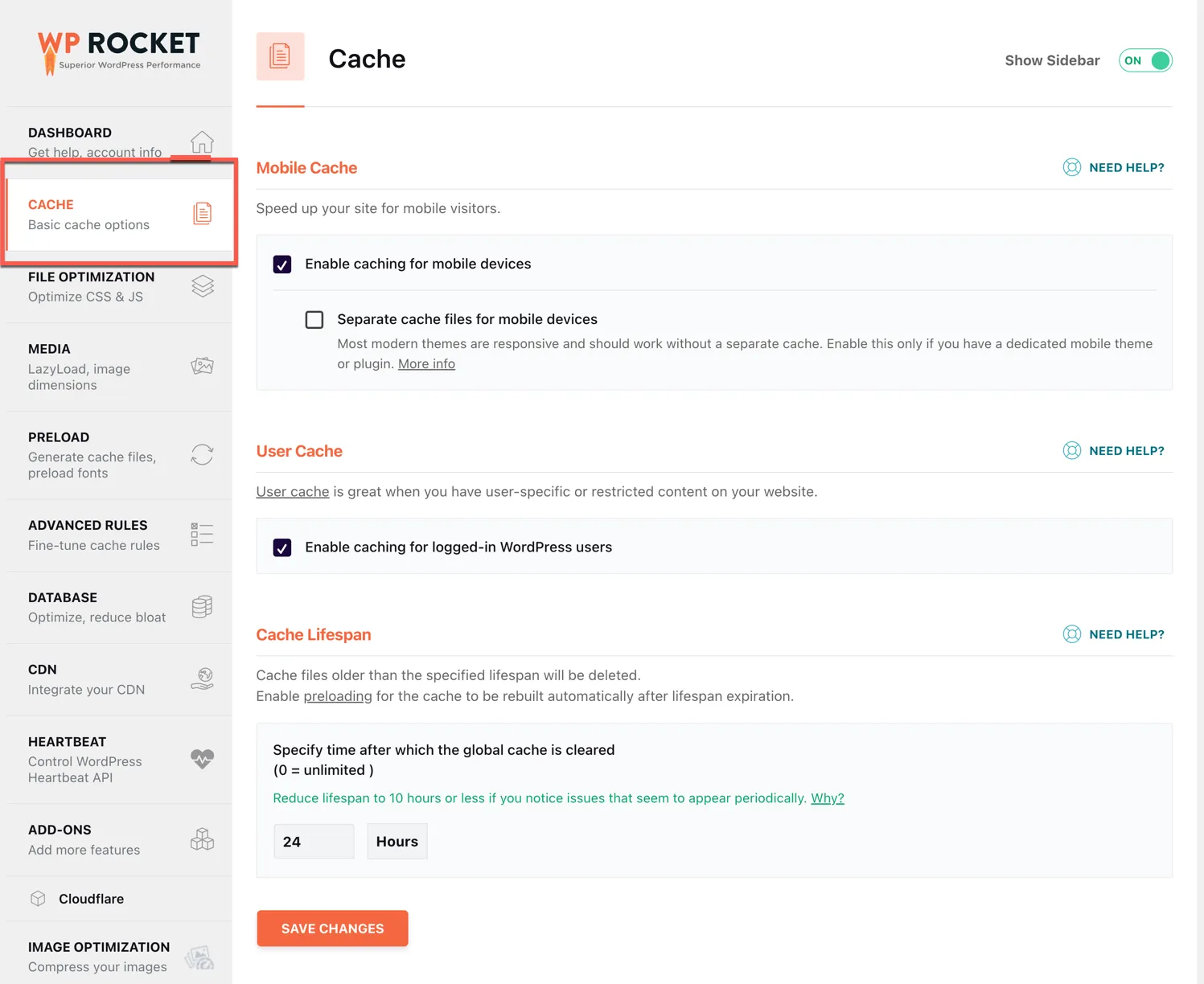
Task: Click the Save Changes button
Action: [x=332, y=929]
